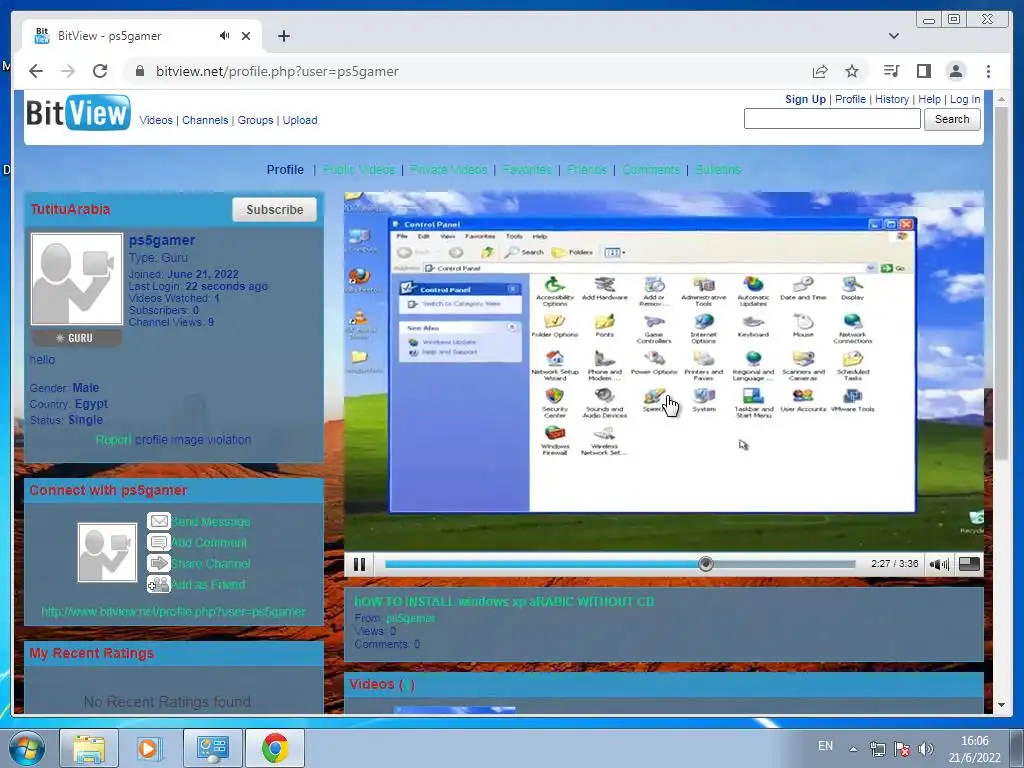Image resolution: width=1024 pixels, height=768 pixels.
Task: Open the Groups link in site header
Action: [x=255, y=120]
